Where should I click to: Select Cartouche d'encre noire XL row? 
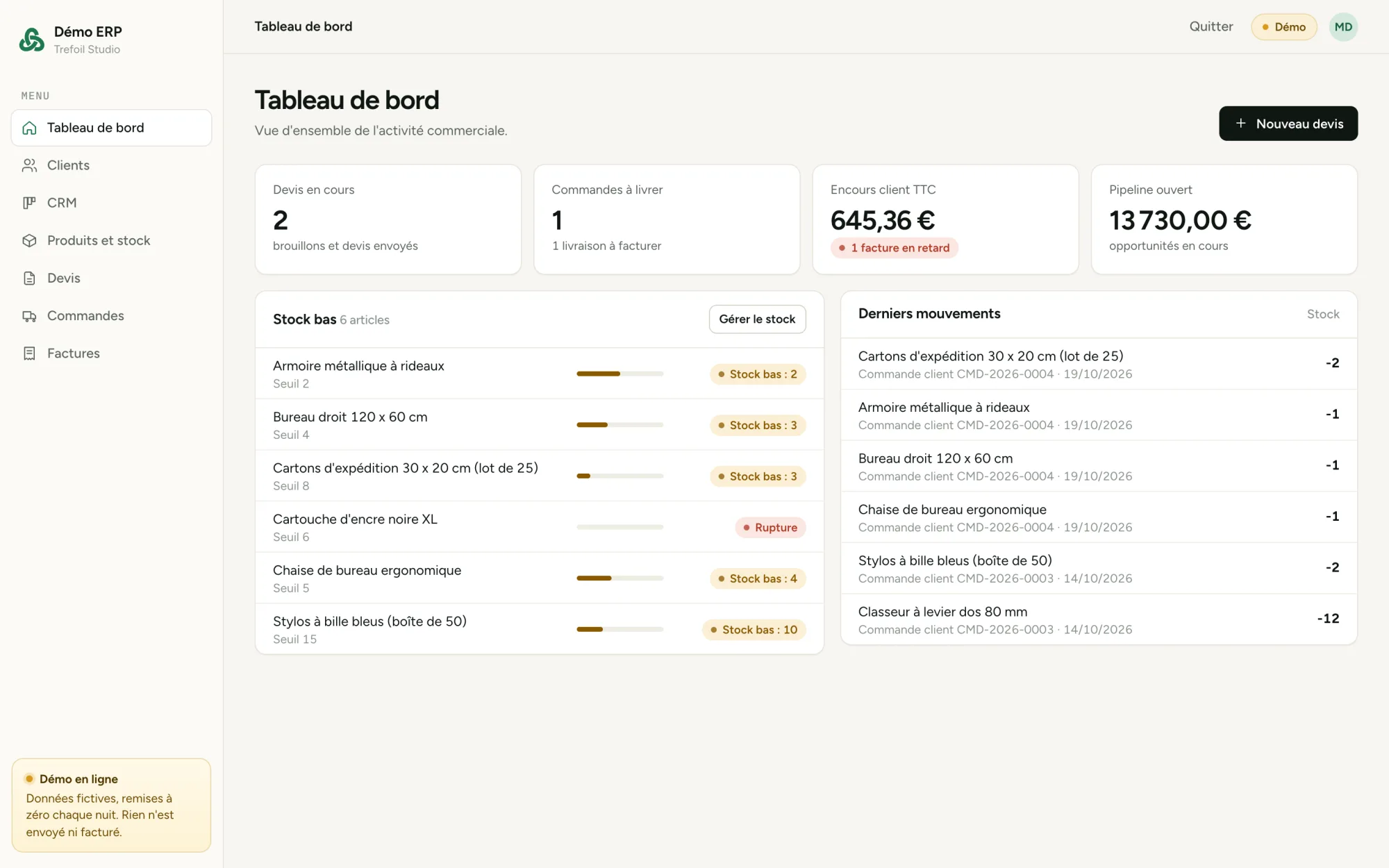[540, 527]
